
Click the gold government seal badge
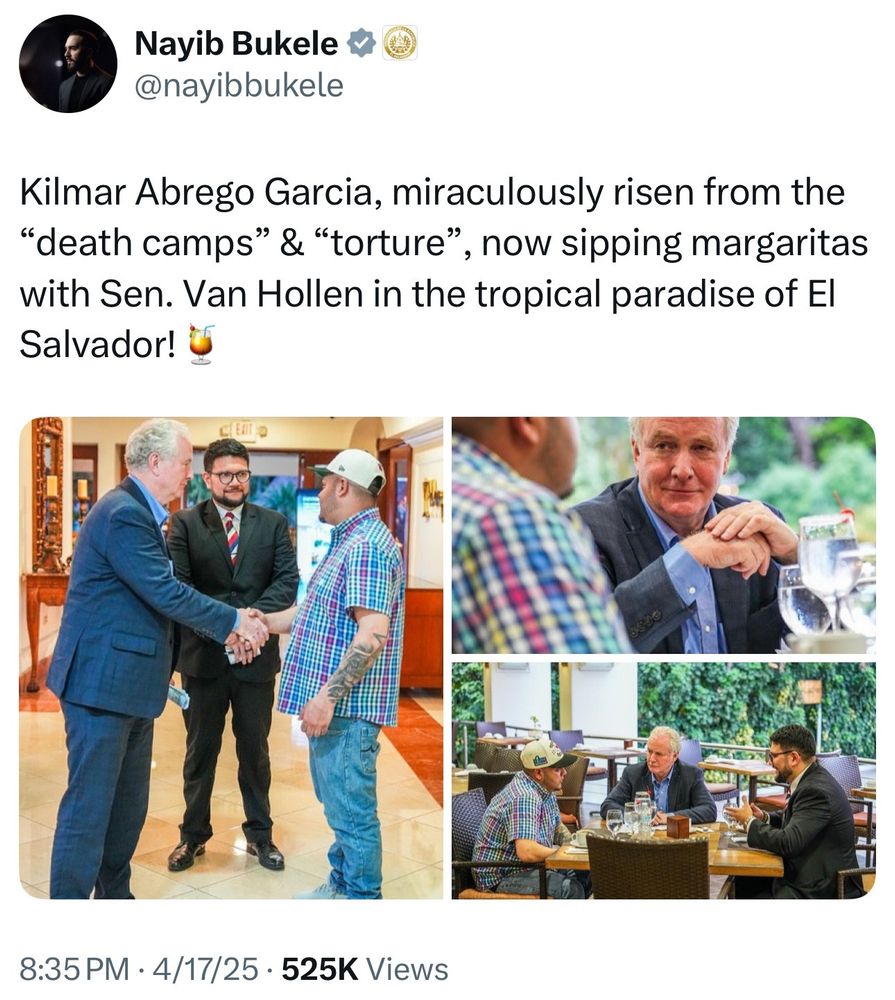point(400,43)
